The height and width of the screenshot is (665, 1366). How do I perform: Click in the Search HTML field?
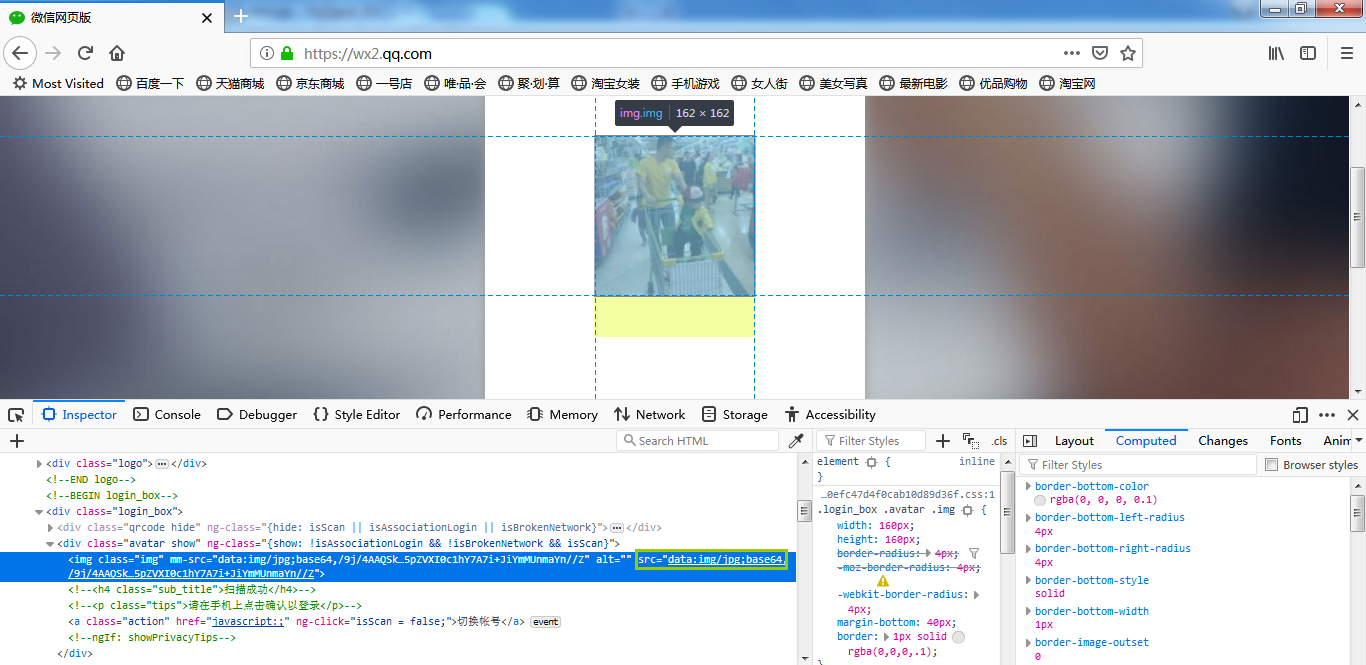pos(697,441)
